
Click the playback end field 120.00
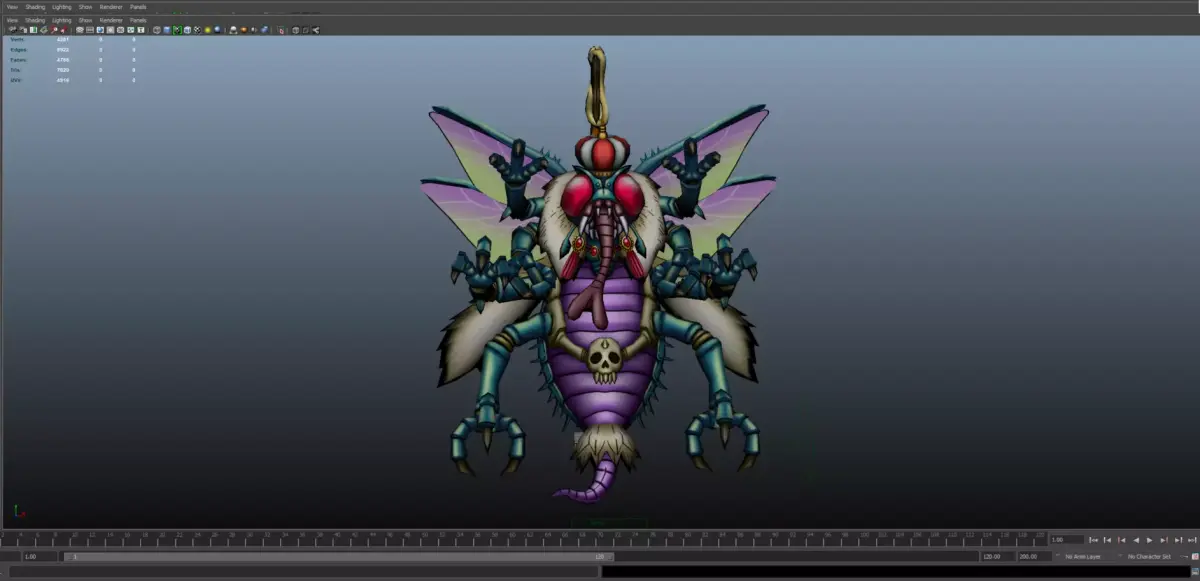tap(998, 556)
